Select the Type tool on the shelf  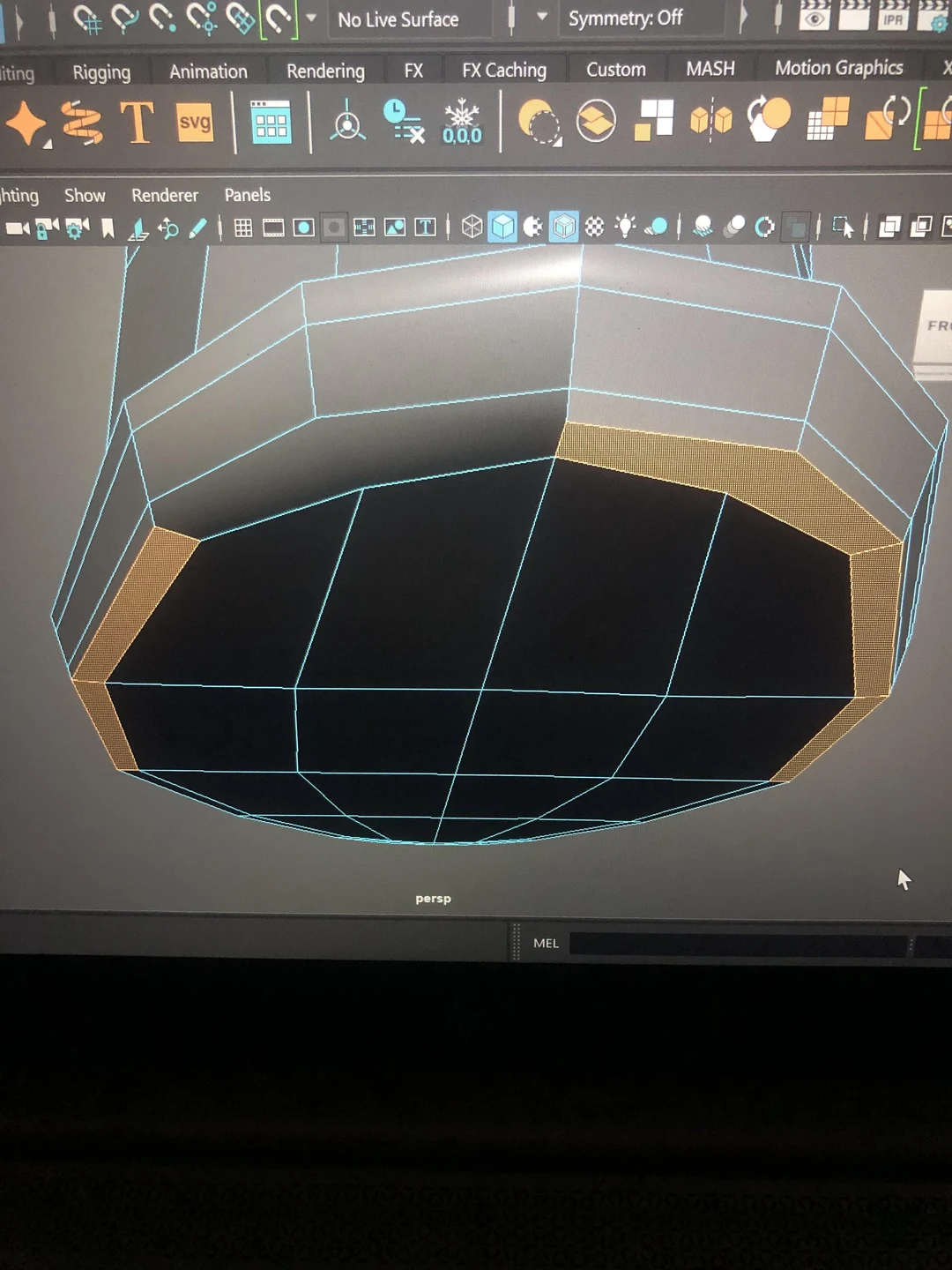[x=138, y=123]
